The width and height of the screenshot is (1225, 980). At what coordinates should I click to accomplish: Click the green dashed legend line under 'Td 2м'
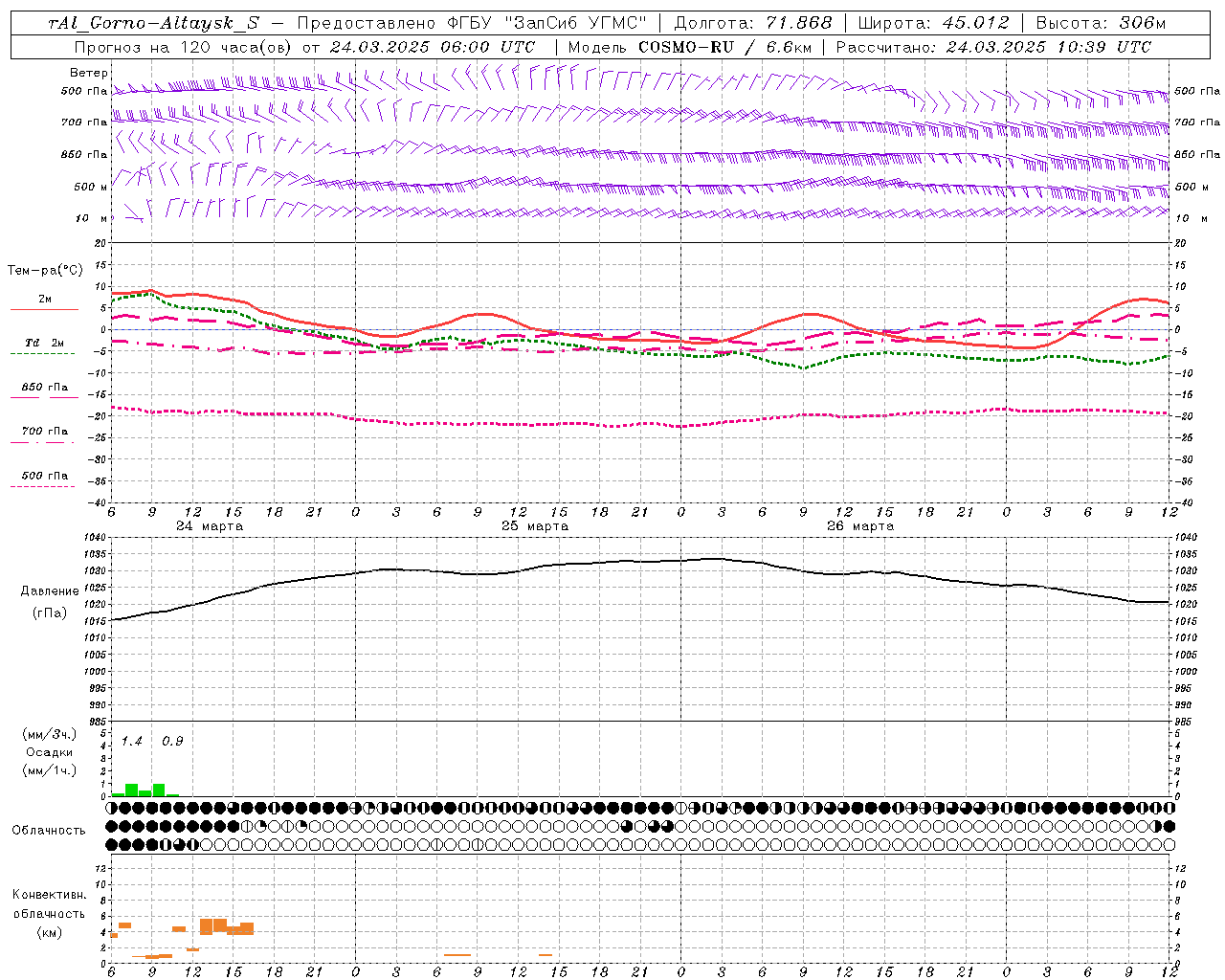42,354
